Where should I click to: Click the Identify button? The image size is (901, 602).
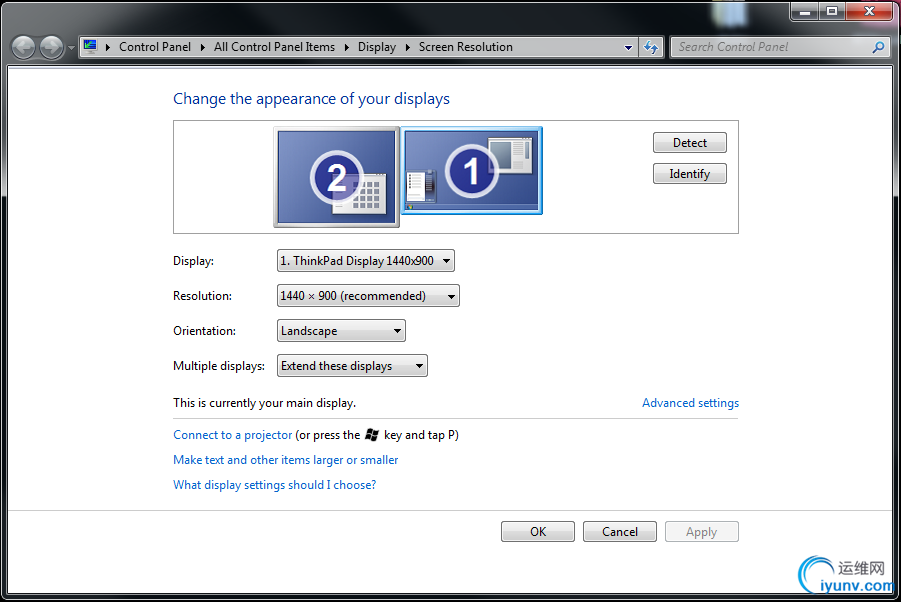tap(690, 173)
